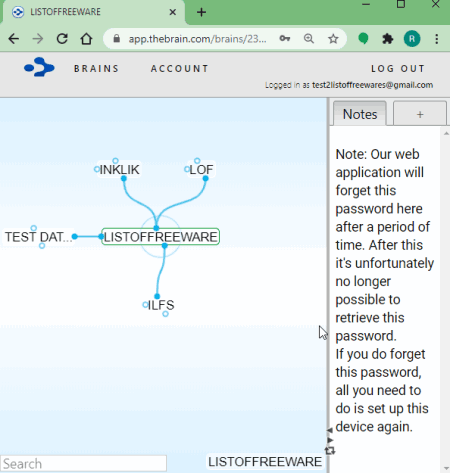
Task: Click the filled link dot under LOF
Action: (x=205, y=178)
